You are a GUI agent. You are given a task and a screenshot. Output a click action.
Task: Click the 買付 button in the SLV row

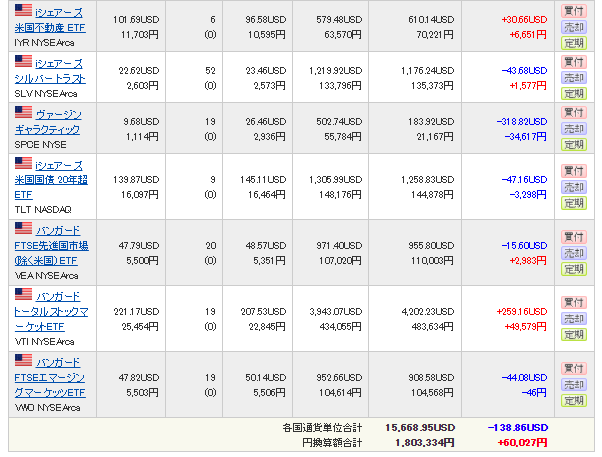(574, 62)
